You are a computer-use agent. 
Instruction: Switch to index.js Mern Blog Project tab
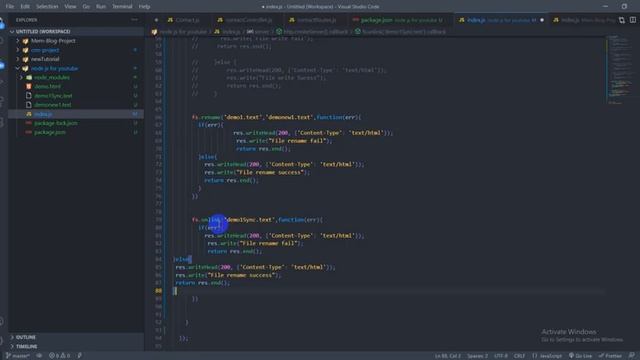pos(584,20)
